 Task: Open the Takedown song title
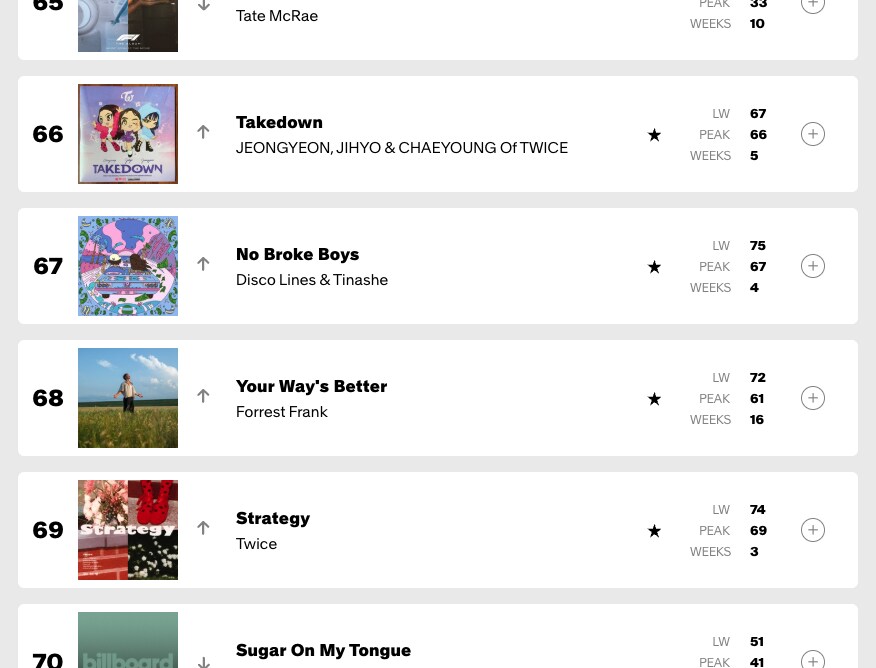tap(279, 122)
